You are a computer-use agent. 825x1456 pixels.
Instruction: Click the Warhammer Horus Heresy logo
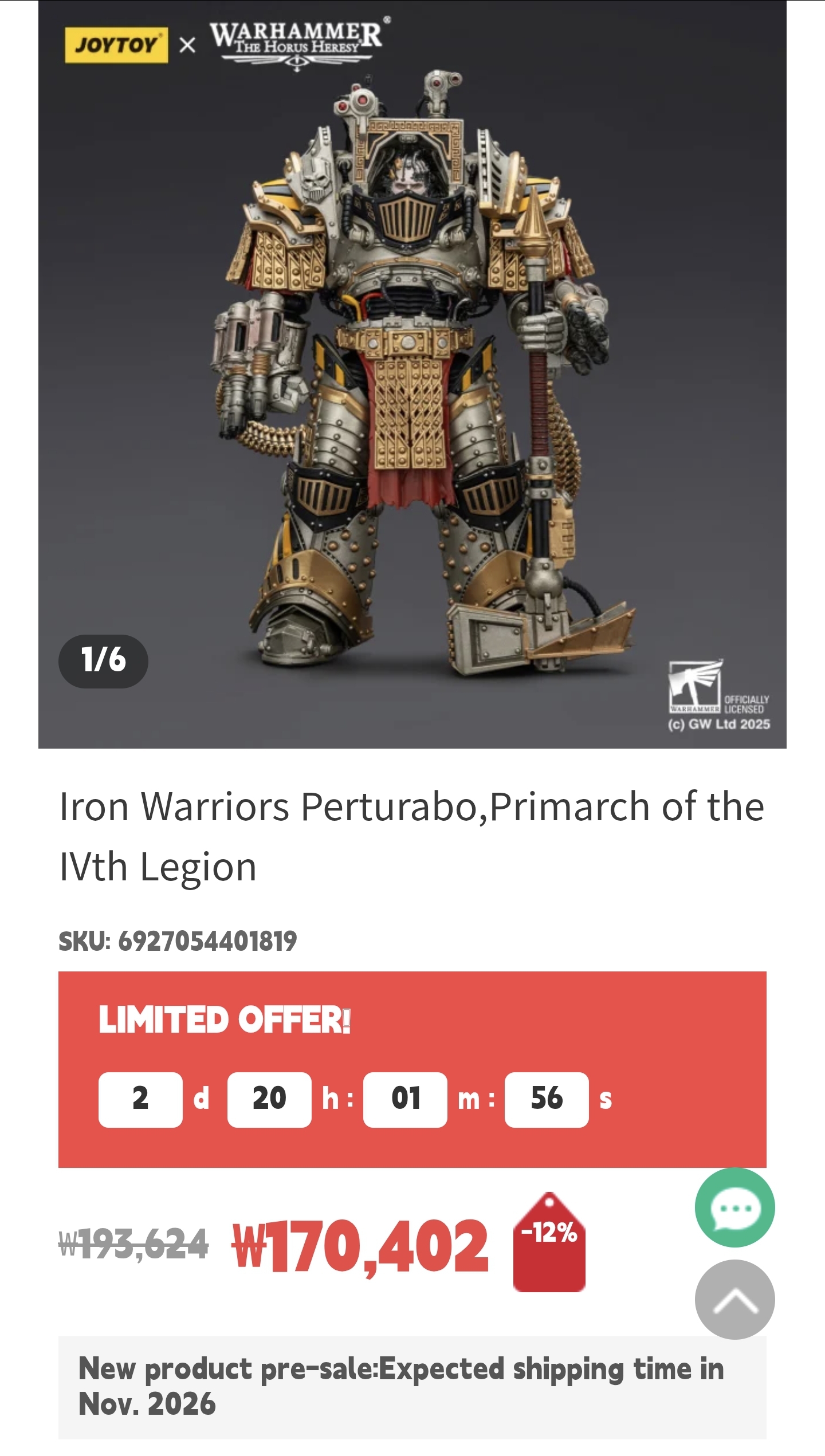pyautogui.click(x=297, y=45)
